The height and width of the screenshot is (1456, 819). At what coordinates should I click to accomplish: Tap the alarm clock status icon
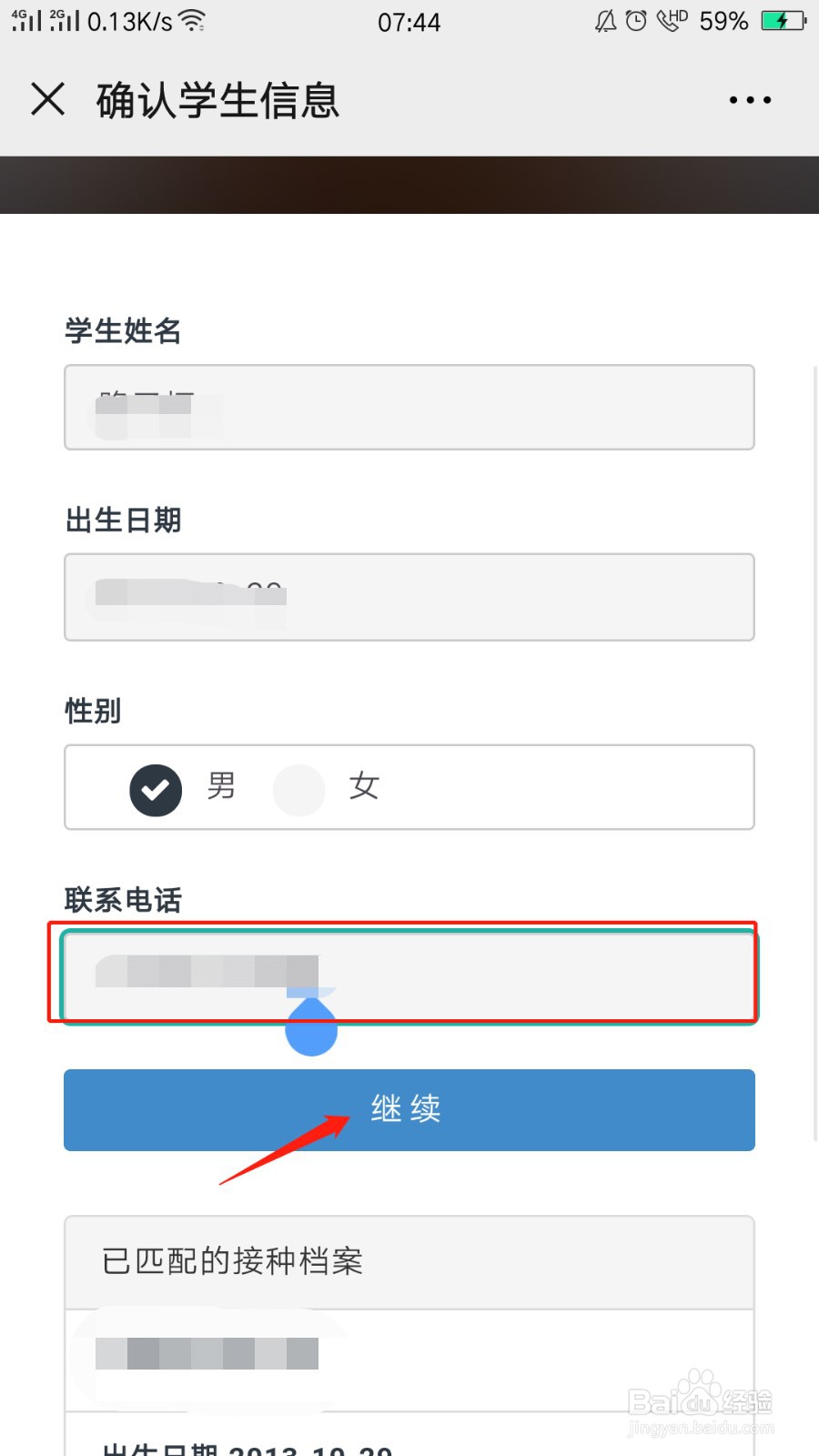(636, 20)
